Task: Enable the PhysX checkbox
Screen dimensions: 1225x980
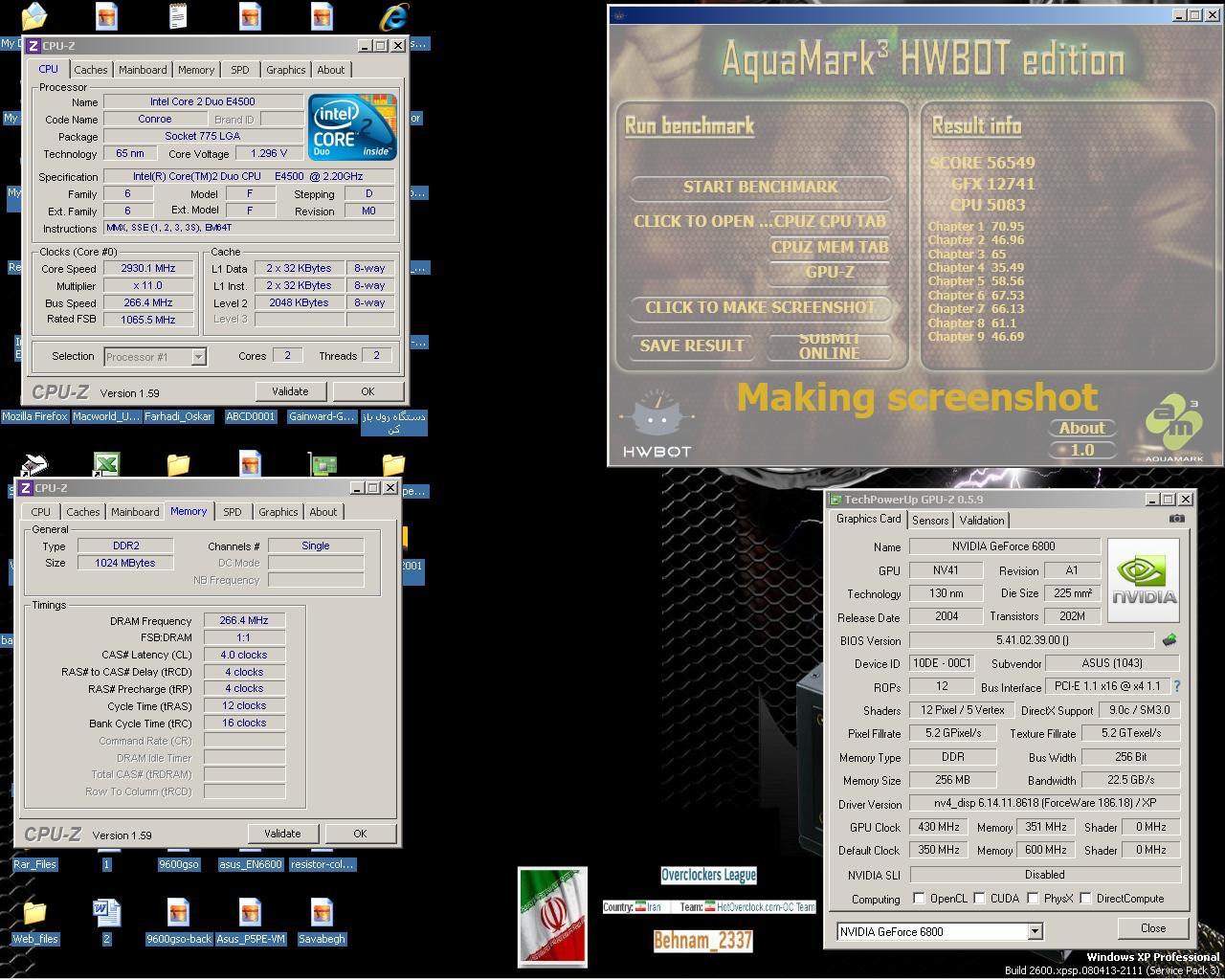Action: pos(1033,899)
